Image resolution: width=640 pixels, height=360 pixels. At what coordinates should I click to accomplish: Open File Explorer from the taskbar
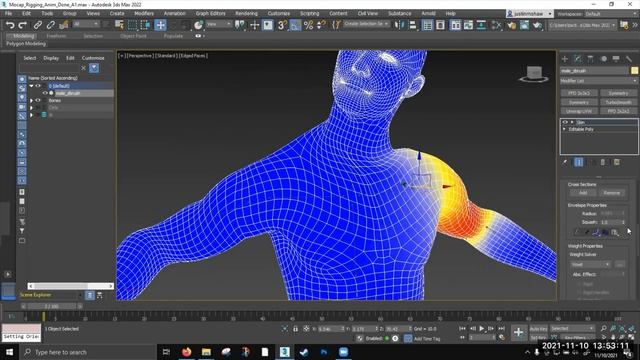[x=206, y=352]
